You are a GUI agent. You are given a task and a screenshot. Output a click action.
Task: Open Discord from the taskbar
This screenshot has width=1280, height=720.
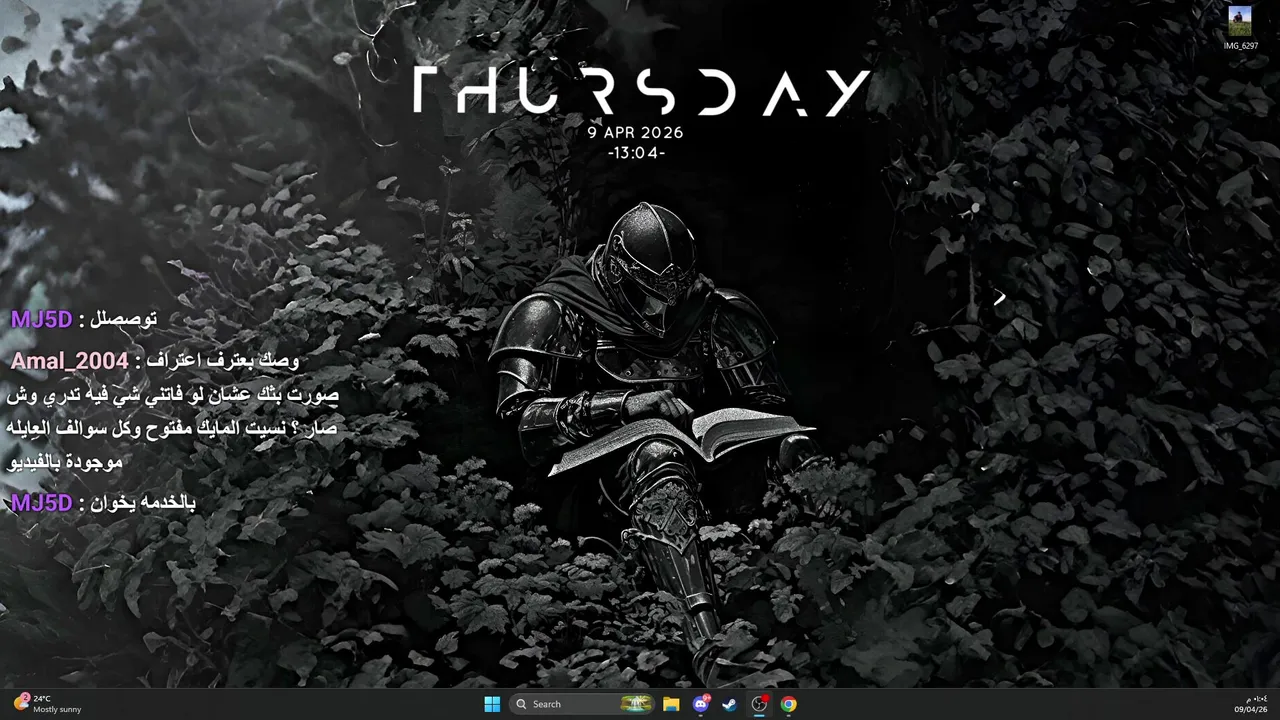pyautogui.click(x=701, y=704)
